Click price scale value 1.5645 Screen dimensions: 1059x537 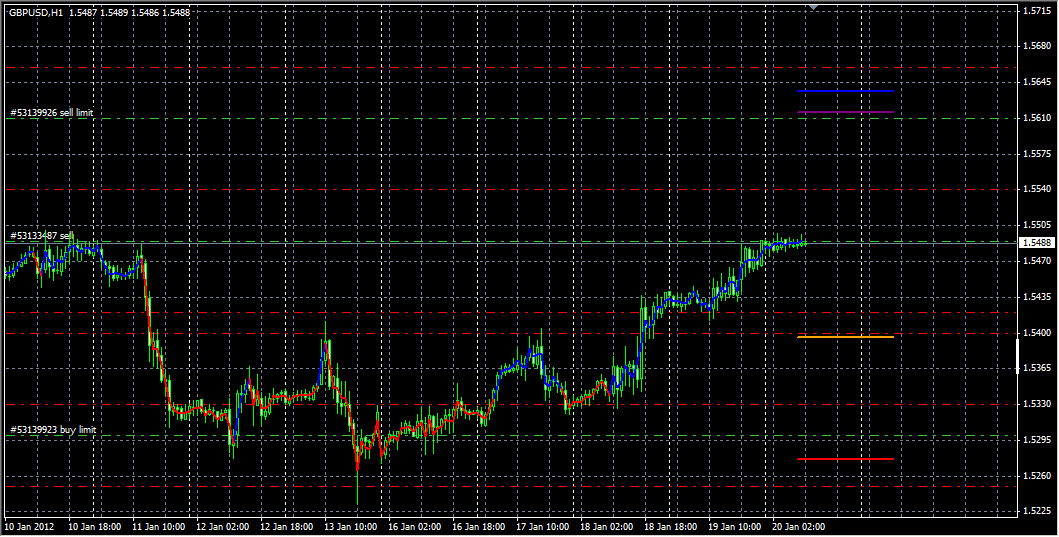pyautogui.click(x=1037, y=82)
